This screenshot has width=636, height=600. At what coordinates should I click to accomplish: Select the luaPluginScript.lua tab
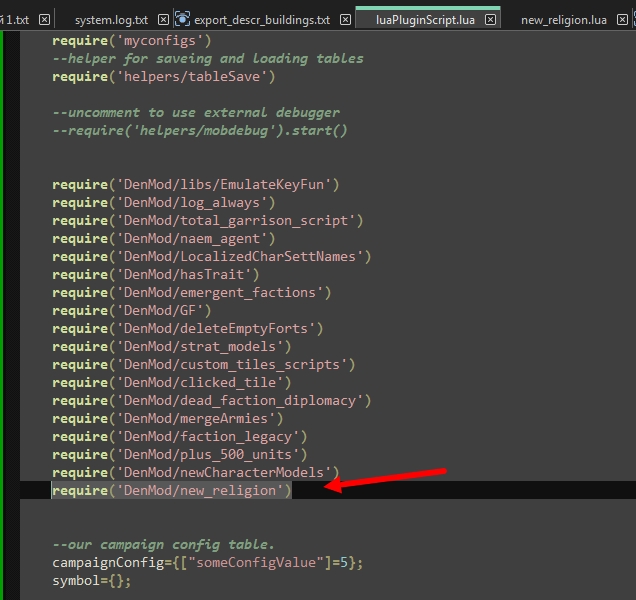(x=425, y=20)
